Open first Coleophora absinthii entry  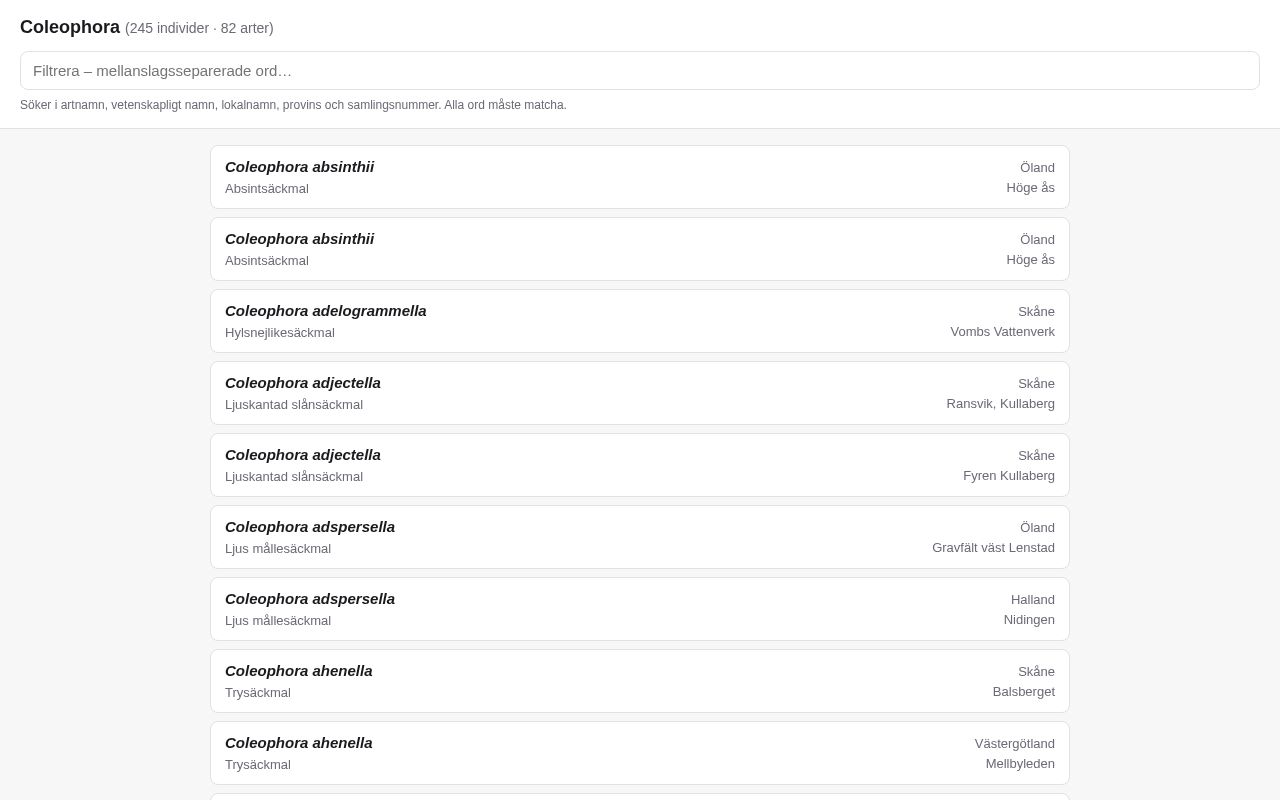point(640,177)
